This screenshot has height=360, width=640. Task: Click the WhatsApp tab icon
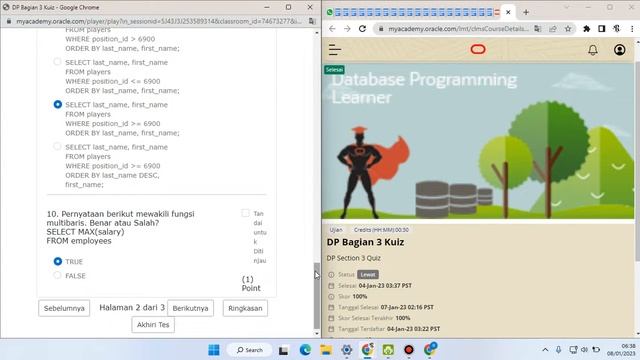tap(329, 12)
